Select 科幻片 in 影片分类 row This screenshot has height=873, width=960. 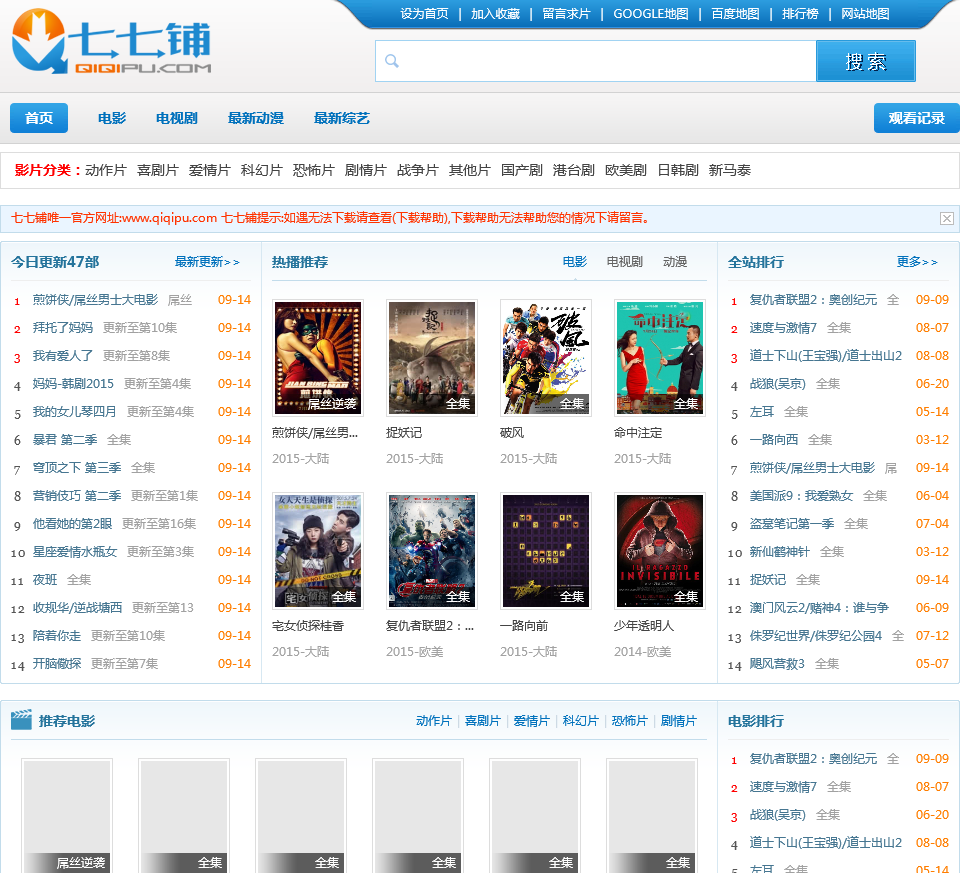262,170
